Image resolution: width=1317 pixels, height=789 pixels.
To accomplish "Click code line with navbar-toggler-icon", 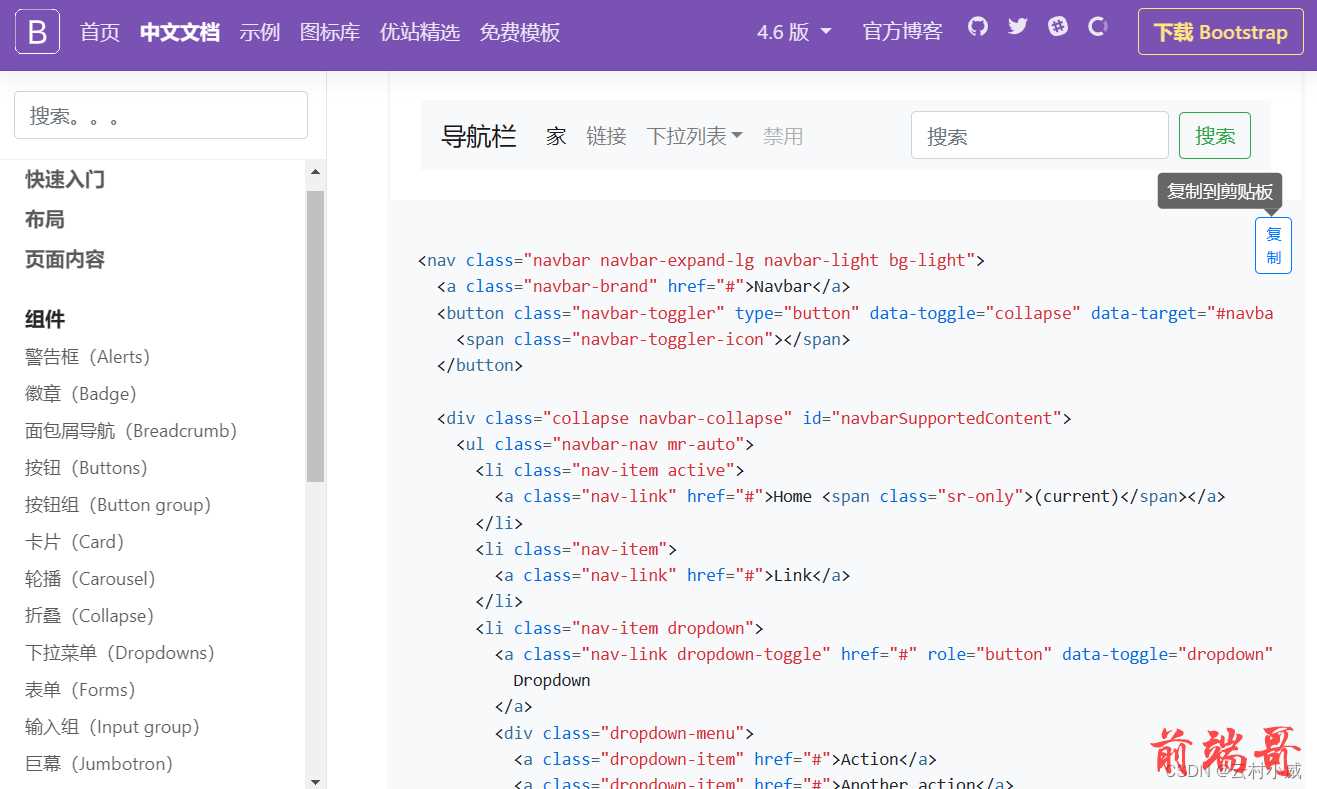I will pos(653,339).
